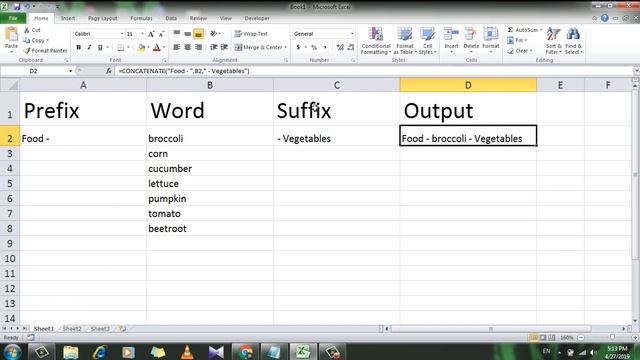Toggle Top Align vertical alignment
Viewport: 640px width, 360px height.
tap(177, 33)
